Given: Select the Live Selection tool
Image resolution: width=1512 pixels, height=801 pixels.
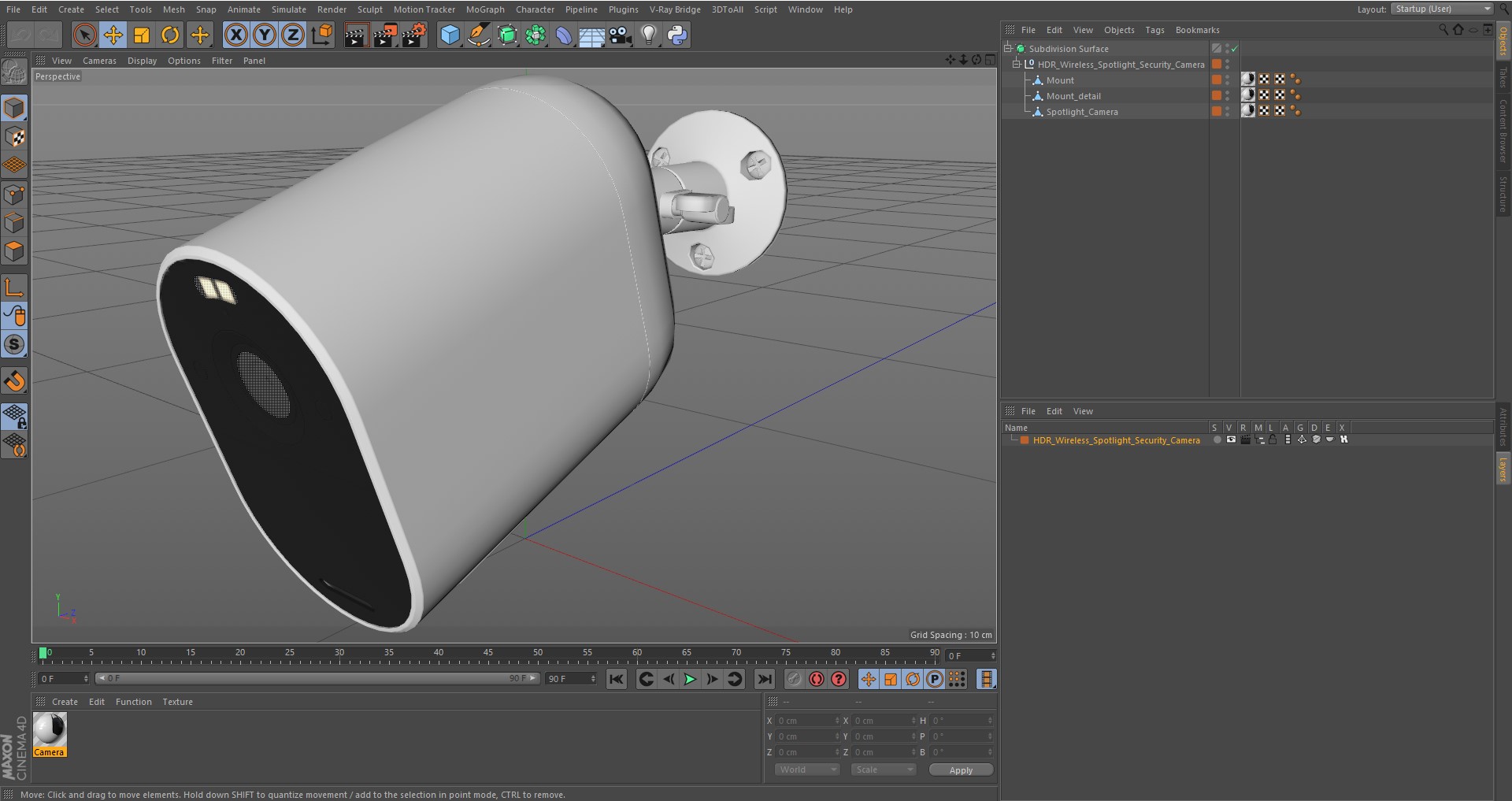Looking at the screenshot, I should [x=84, y=35].
